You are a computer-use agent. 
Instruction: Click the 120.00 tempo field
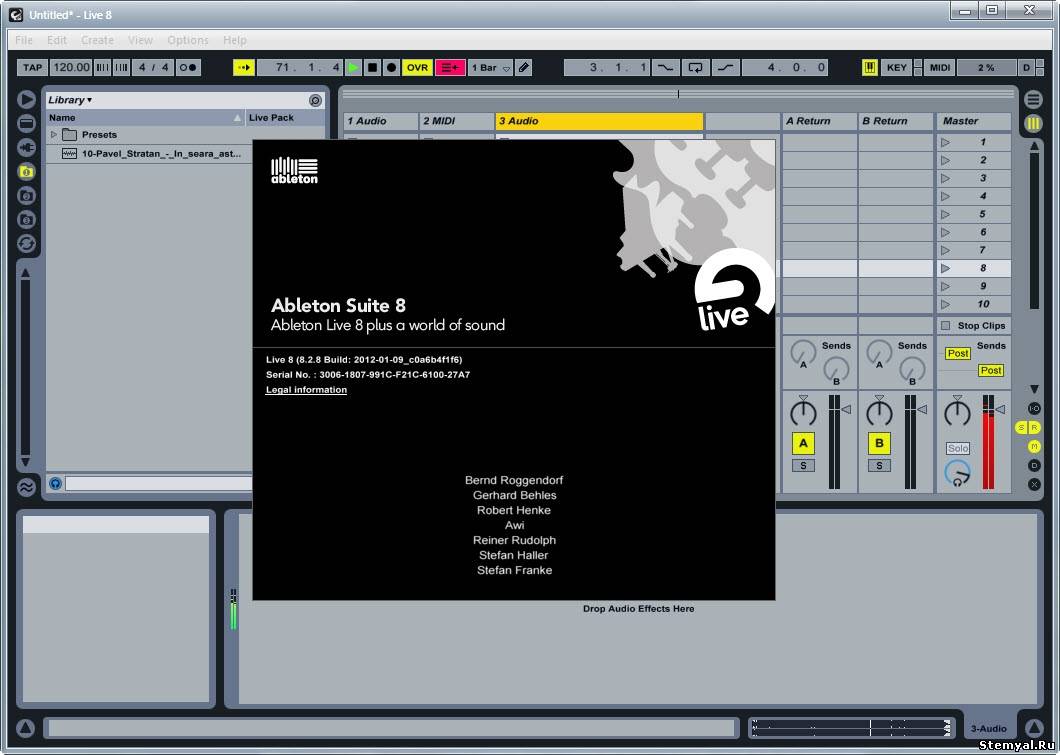[x=71, y=68]
